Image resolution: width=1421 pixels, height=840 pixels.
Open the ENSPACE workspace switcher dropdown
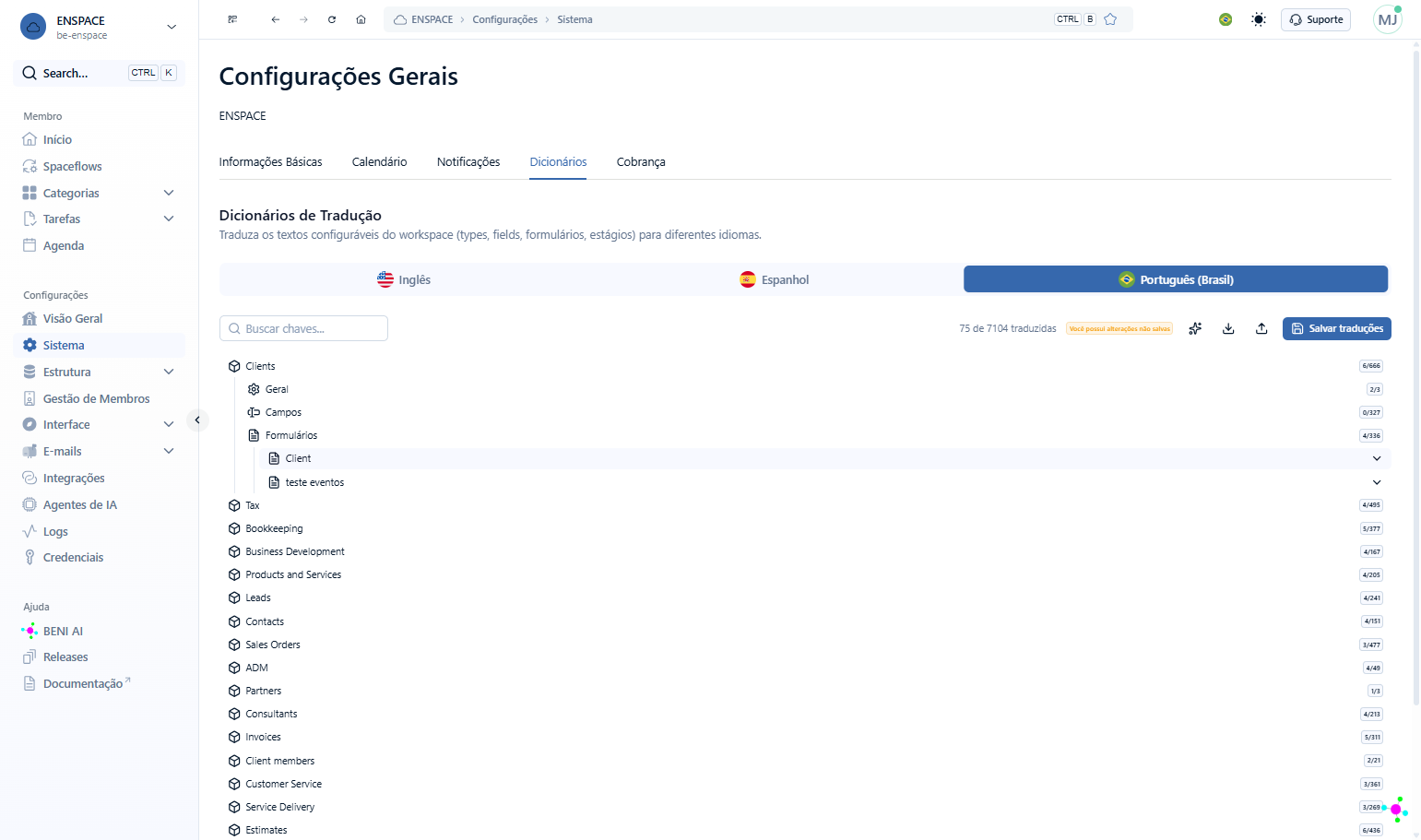99,27
